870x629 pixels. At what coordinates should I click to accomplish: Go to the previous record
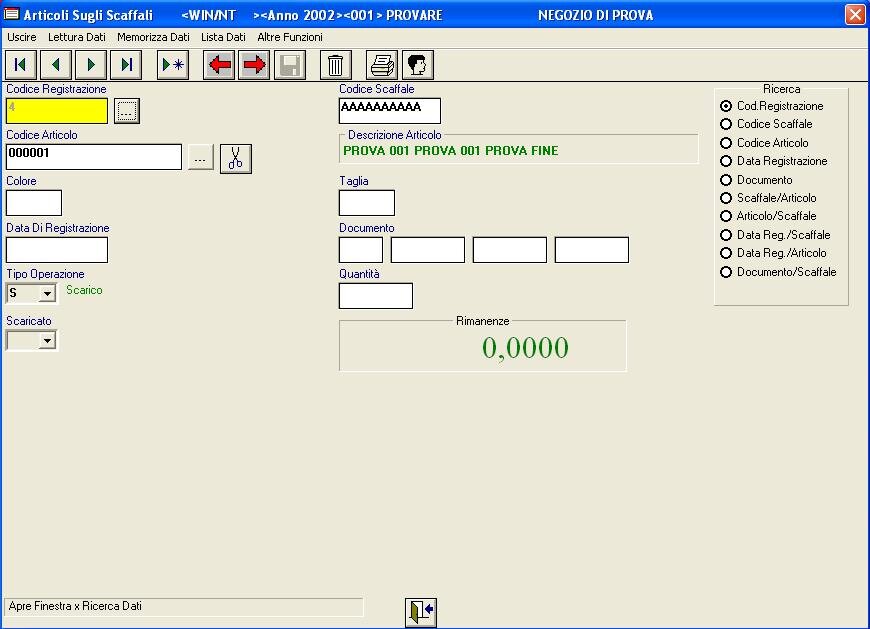pos(55,65)
